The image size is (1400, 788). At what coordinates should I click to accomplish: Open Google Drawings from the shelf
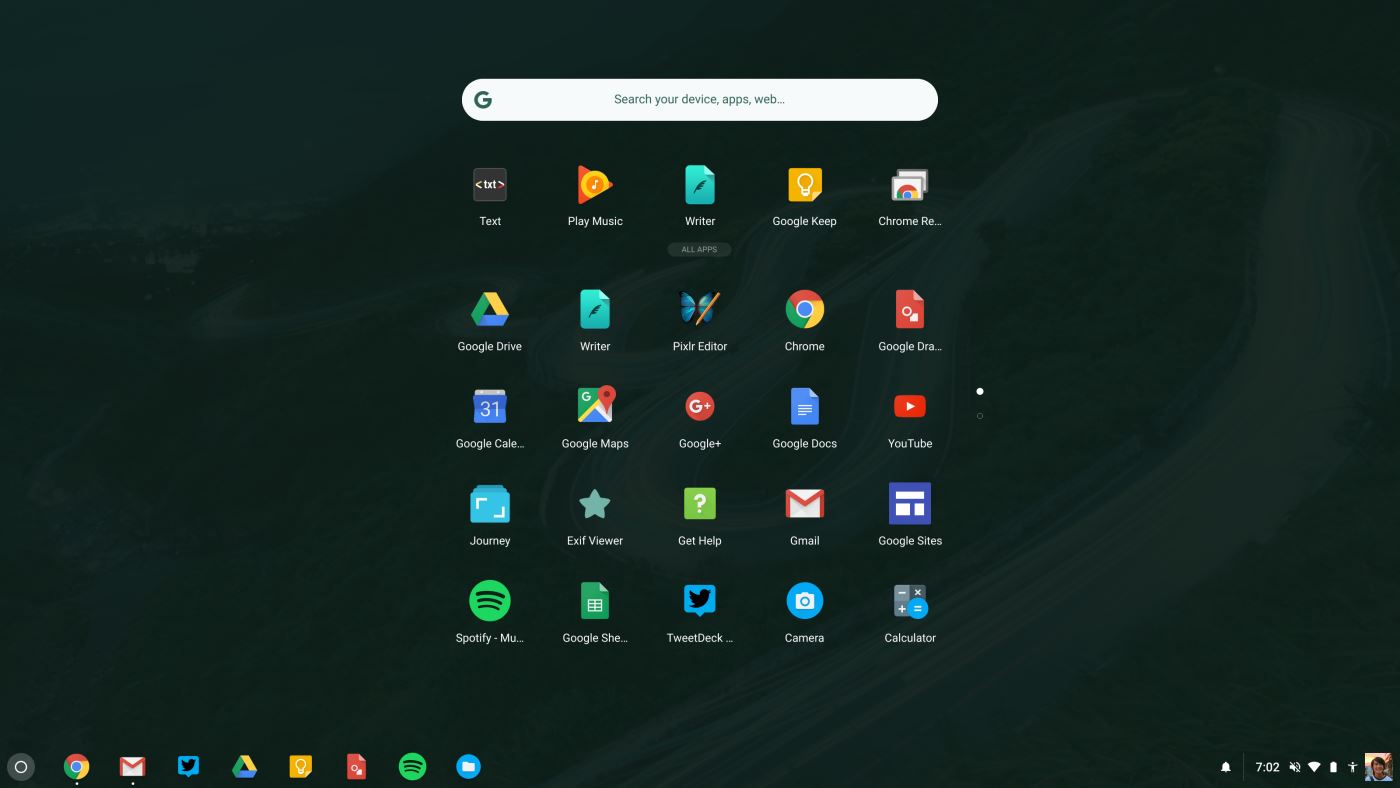356,767
